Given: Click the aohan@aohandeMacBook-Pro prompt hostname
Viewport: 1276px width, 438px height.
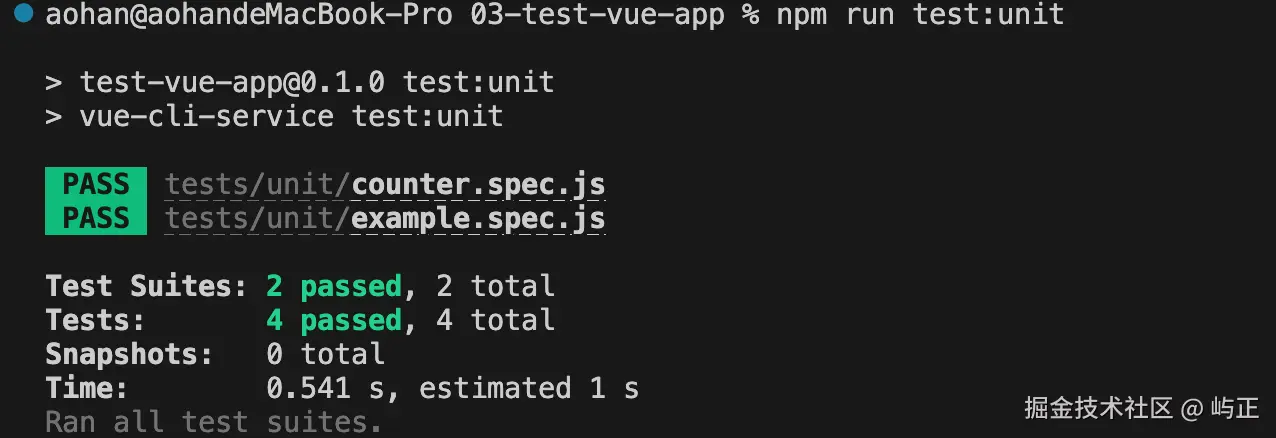Looking at the screenshot, I should pyautogui.click(x=248, y=16).
